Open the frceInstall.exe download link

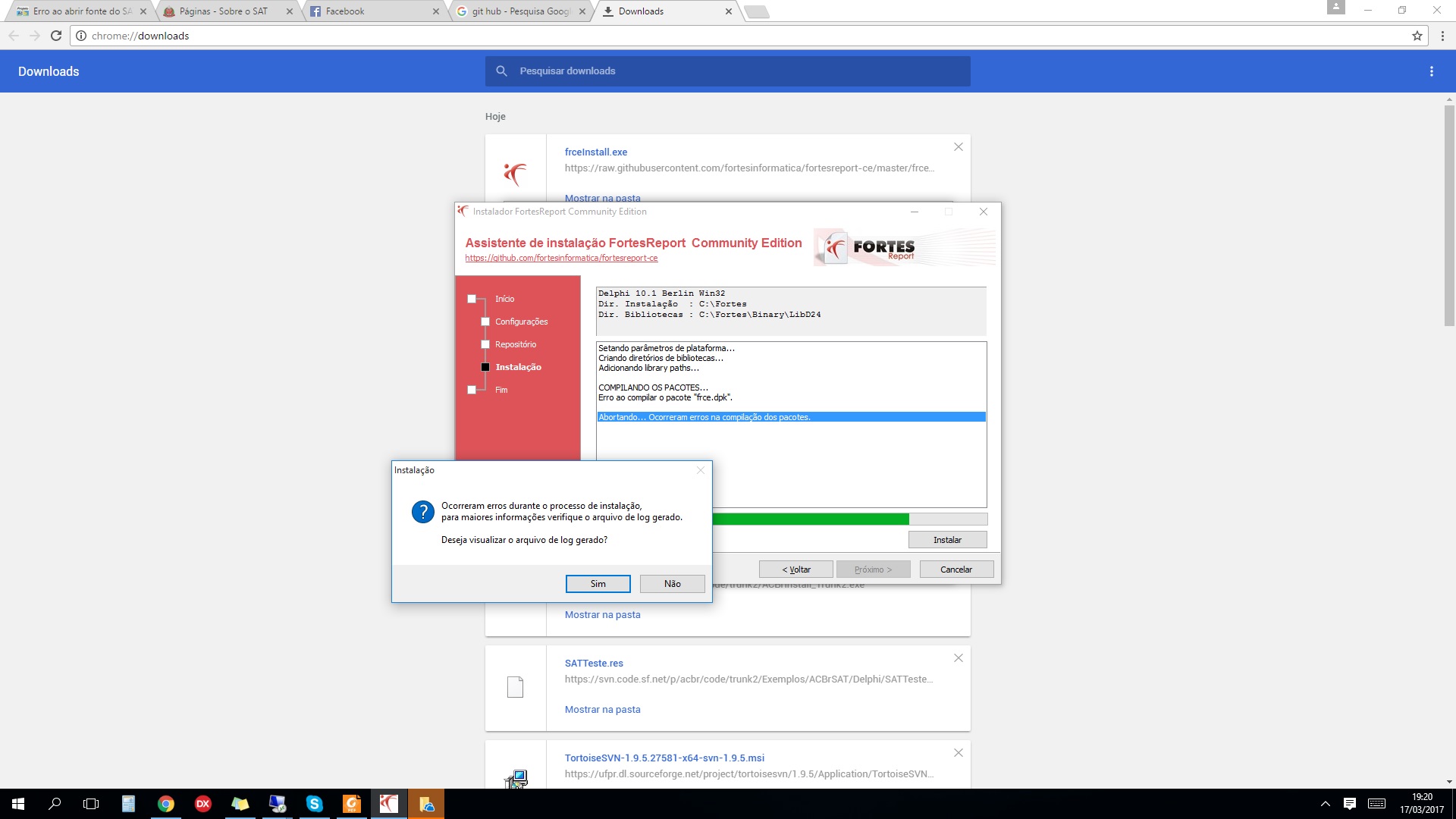(596, 152)
